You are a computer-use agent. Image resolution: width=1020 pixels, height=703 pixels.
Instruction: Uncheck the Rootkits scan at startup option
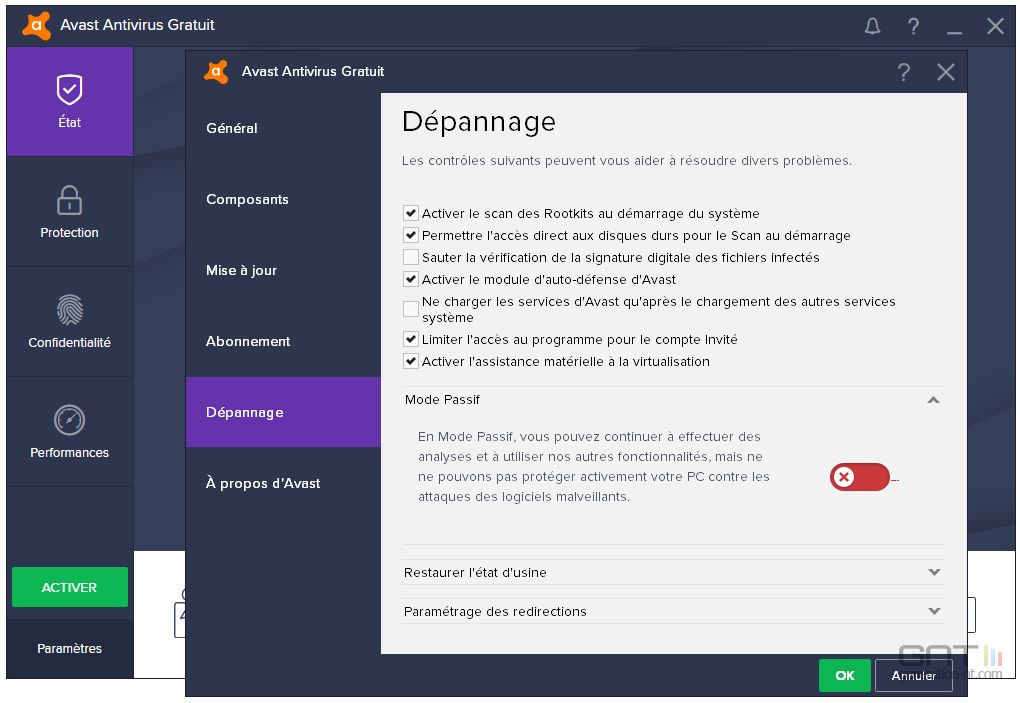[x=410, y=213]
